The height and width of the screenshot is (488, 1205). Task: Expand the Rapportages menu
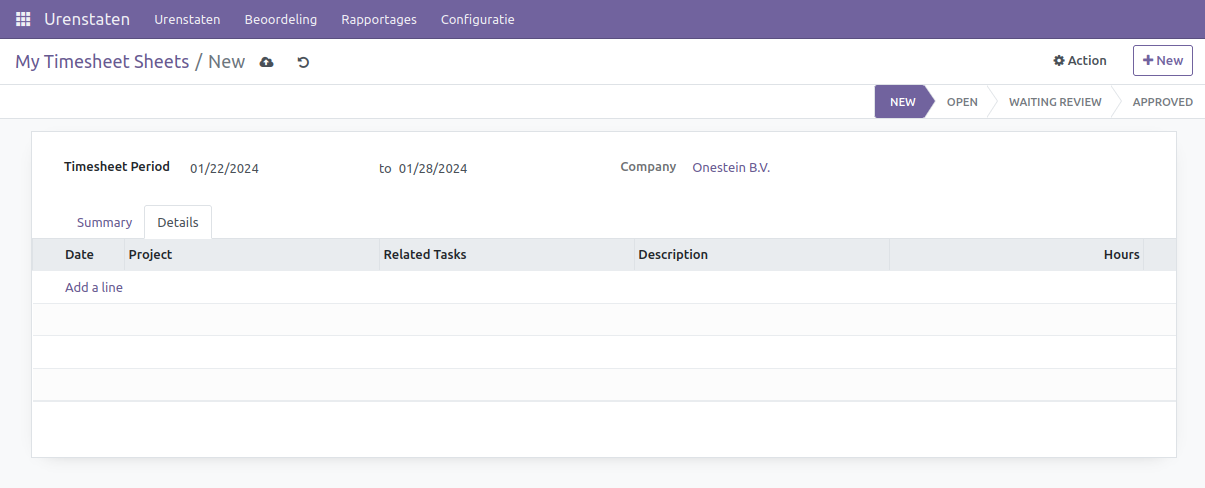(378, 19)
